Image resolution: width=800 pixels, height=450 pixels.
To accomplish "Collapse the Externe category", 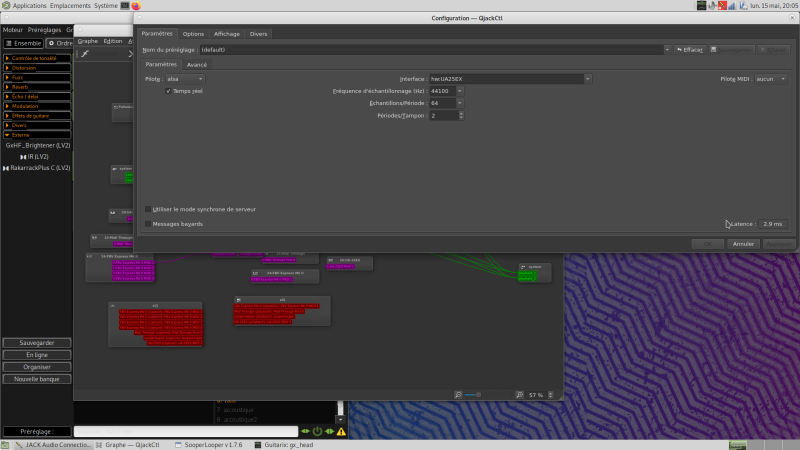I will click(37, 135).
